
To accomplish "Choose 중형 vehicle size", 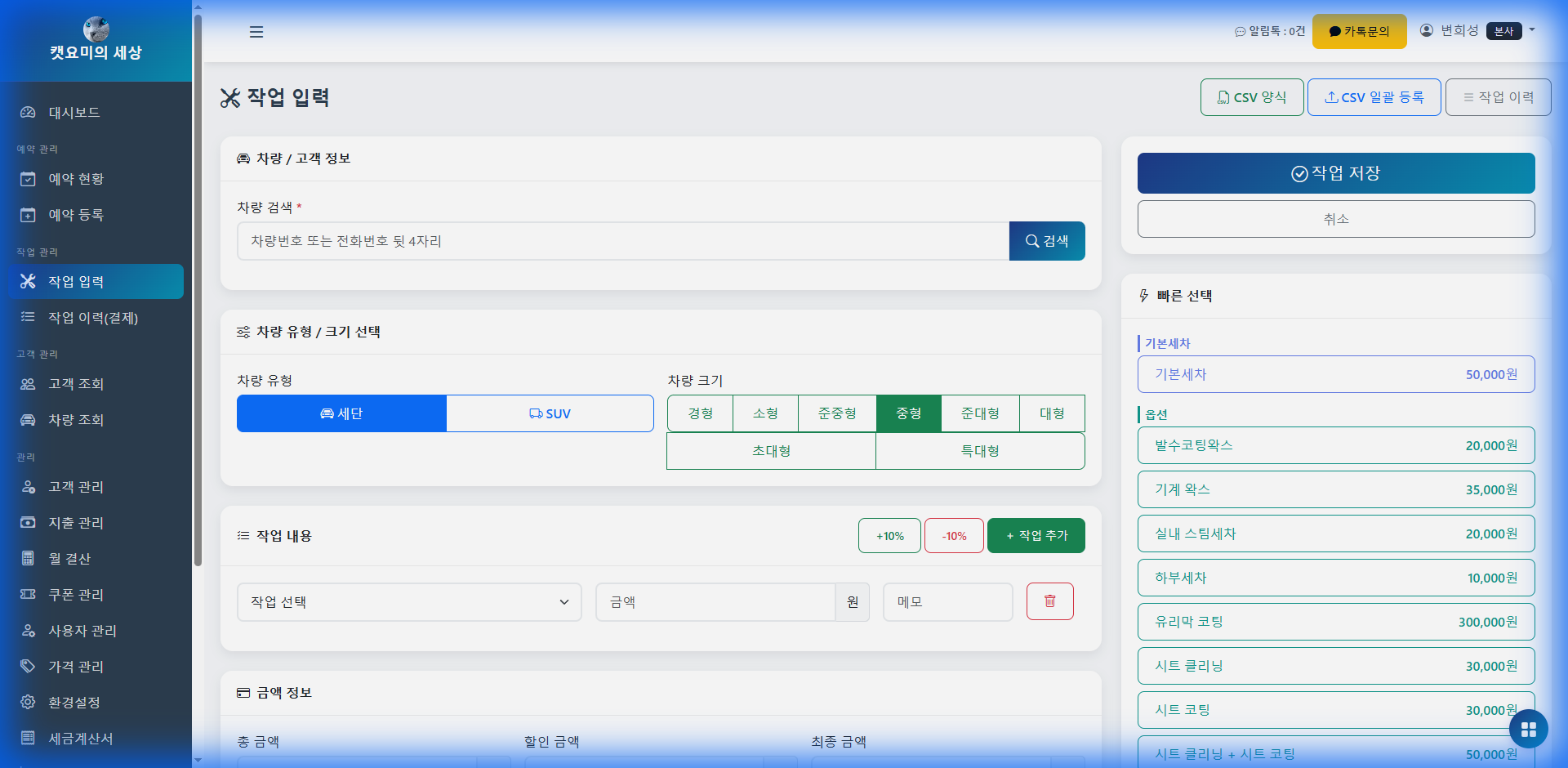I will pos(909,413).
